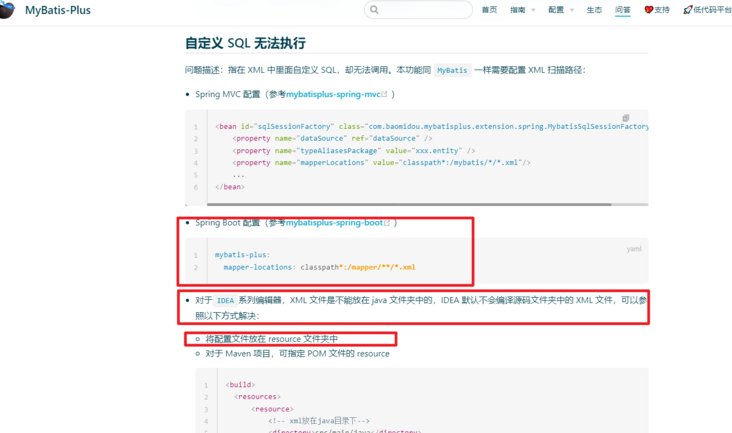Copy the Spring MVC bean code block
The height and width of the screenshot is (433, 732).
click(626, 118)
